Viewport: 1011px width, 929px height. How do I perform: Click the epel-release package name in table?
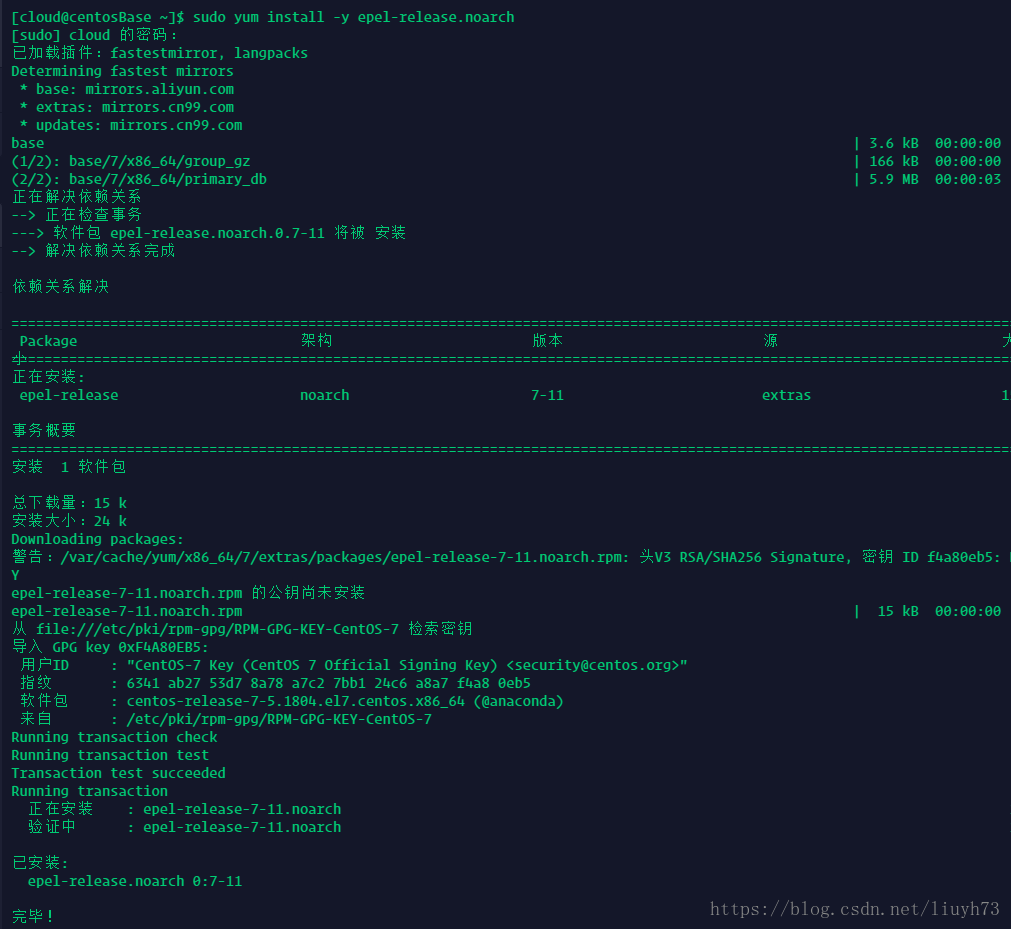click(69, 395)
